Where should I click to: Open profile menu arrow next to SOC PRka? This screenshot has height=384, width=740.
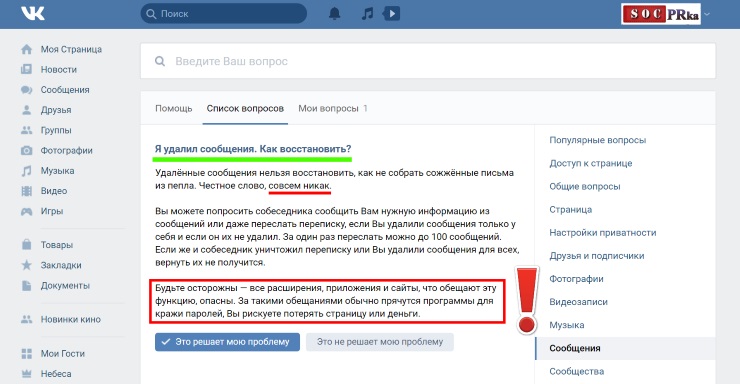(707, 14)
